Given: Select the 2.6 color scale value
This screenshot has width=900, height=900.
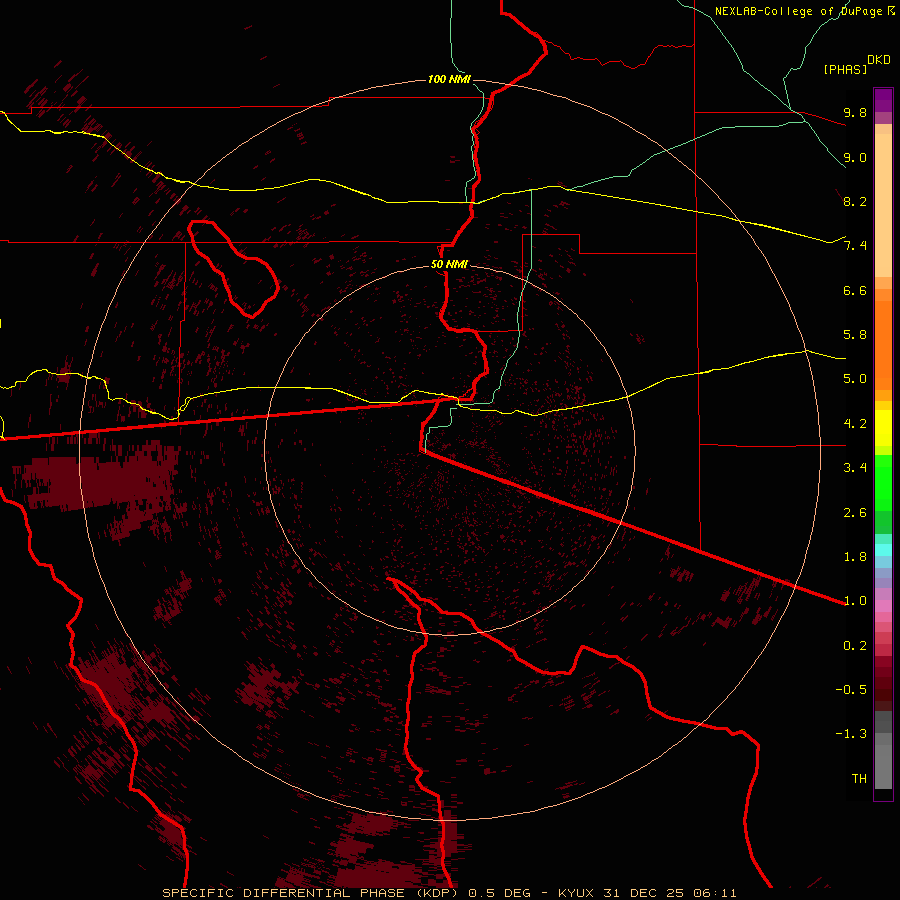Looking at the screenshot, I should (x=855, y=513).
